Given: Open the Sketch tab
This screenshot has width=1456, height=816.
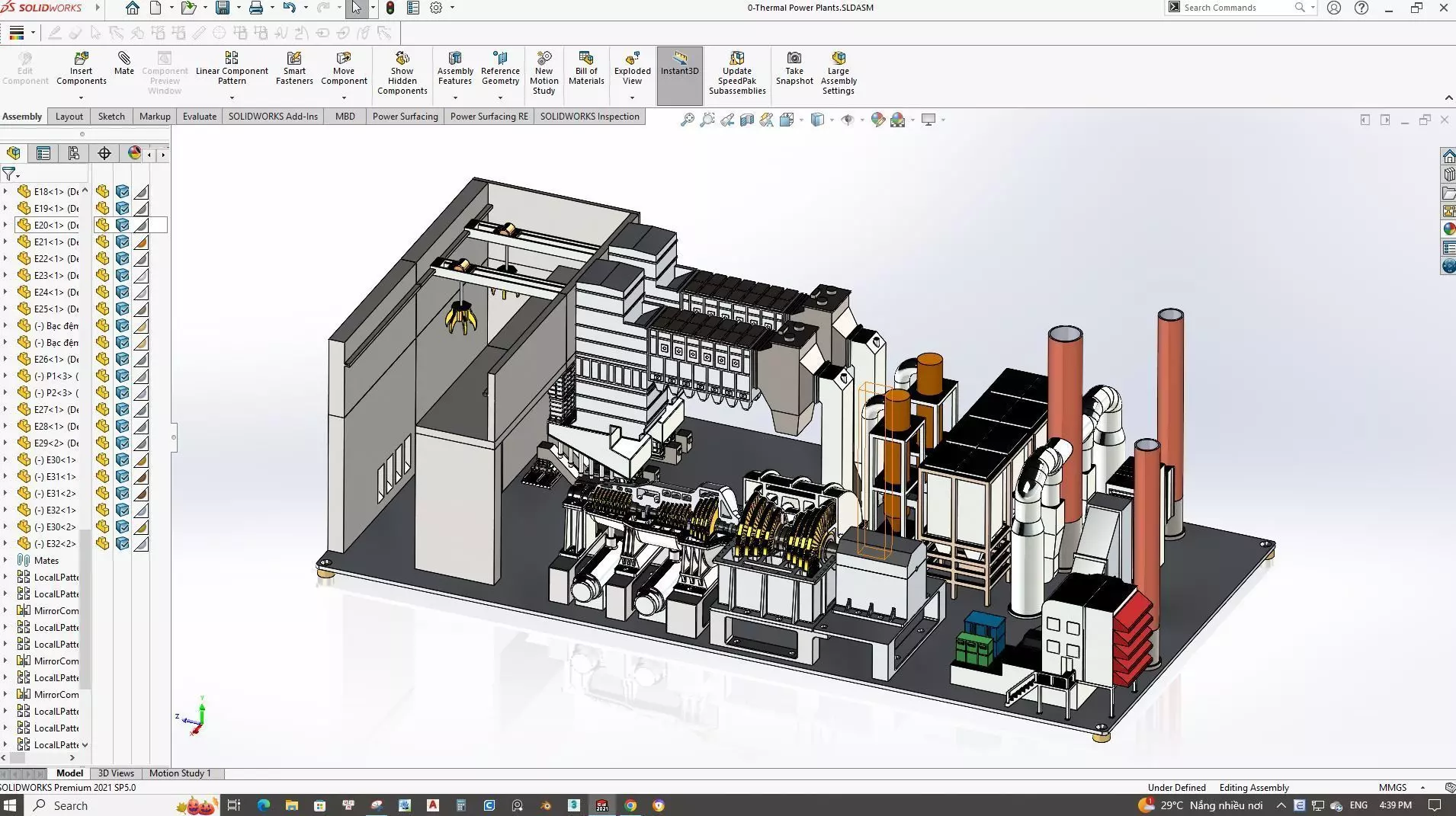Looking at the screenshot, I should click(x=111, y=117).
